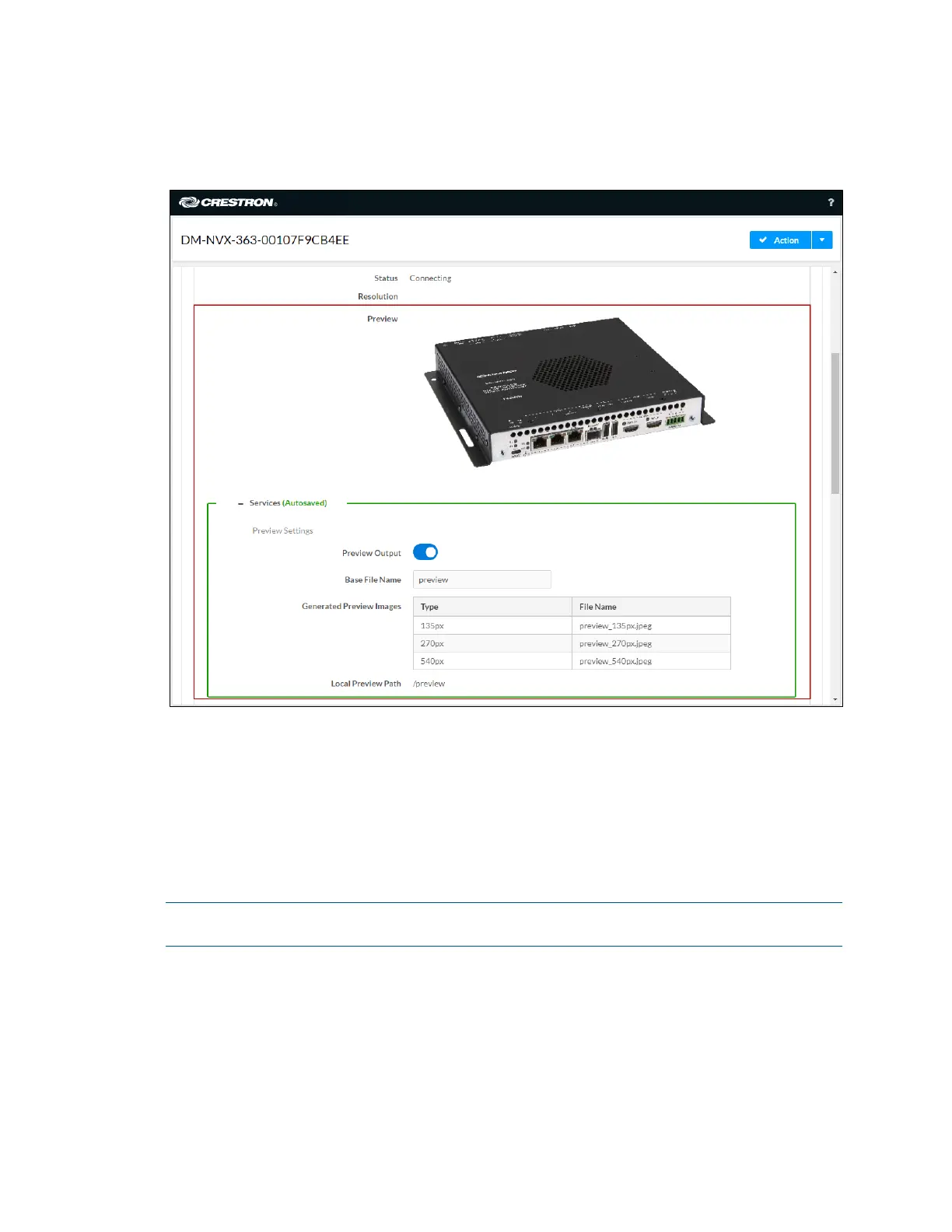Click the Generated Preview Images label
Screen dimensions: 952x1232
point(352,606)
